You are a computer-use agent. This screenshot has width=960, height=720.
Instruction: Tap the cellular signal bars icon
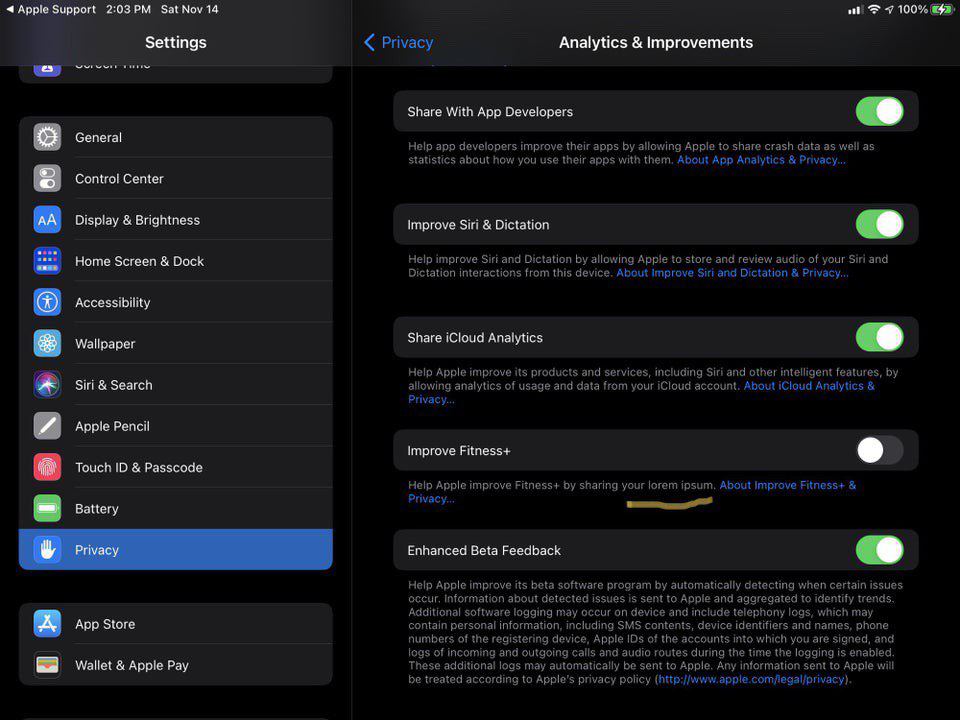855,10
